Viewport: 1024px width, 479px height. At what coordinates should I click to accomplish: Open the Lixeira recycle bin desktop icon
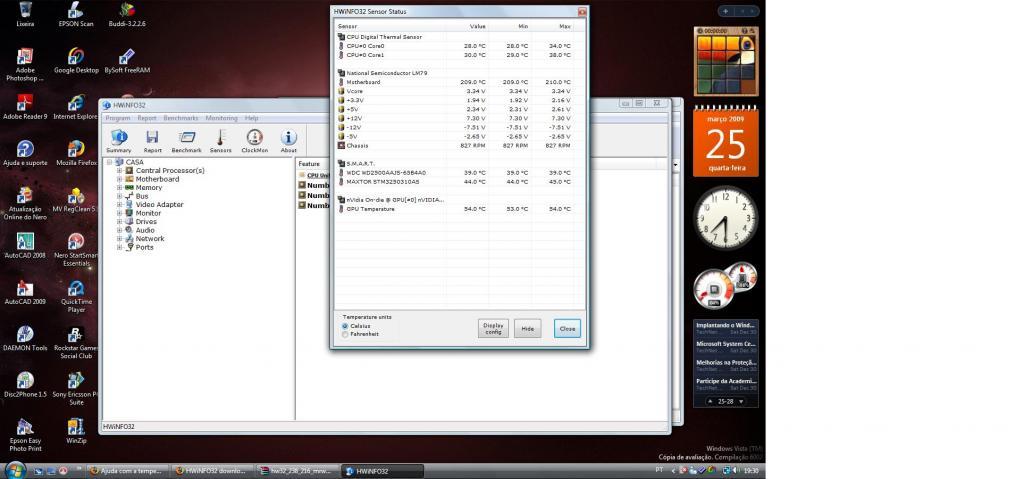tap(25, 14)
